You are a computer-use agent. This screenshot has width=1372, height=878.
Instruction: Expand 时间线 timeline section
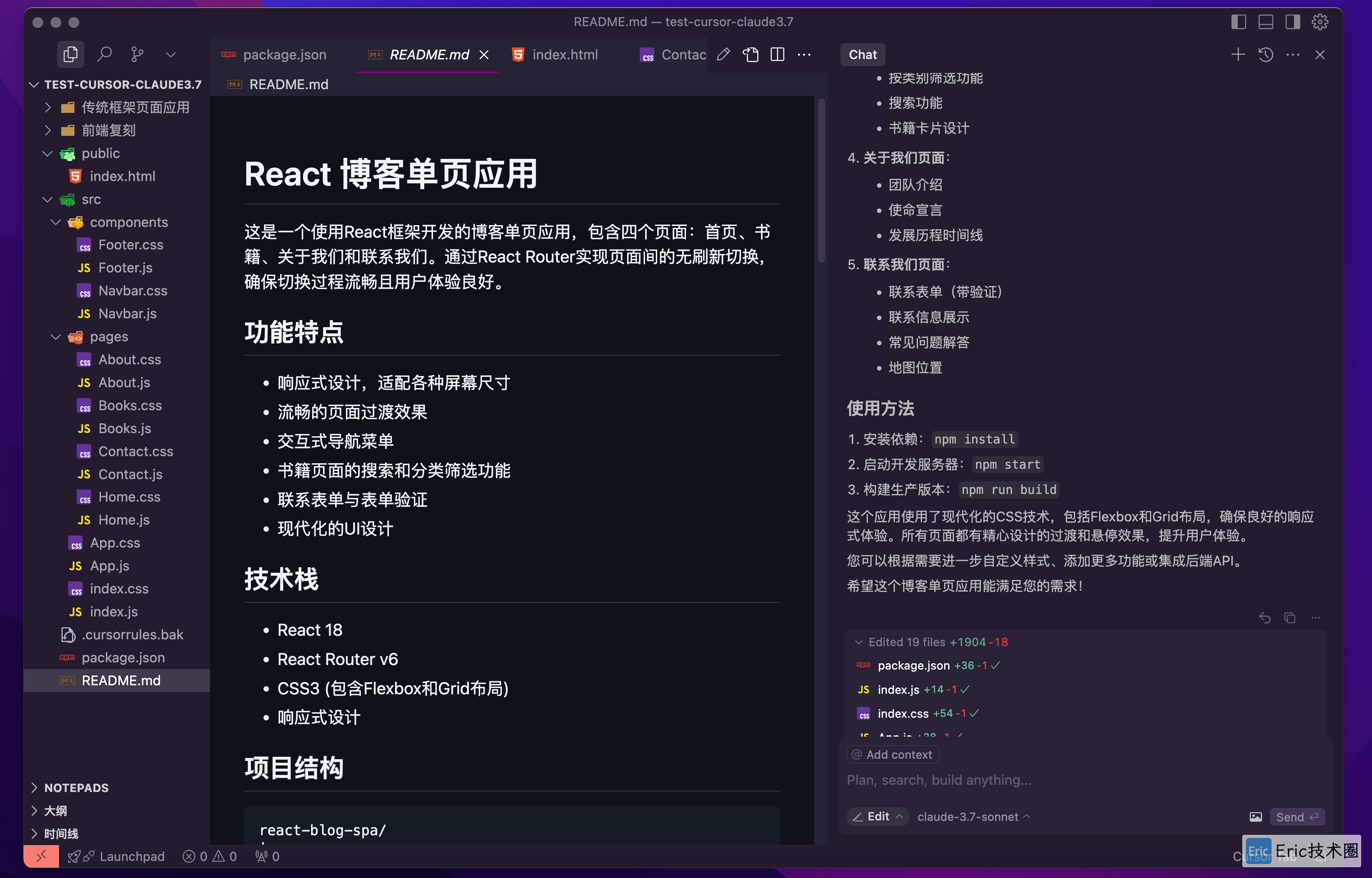click(x=116, y=833)
